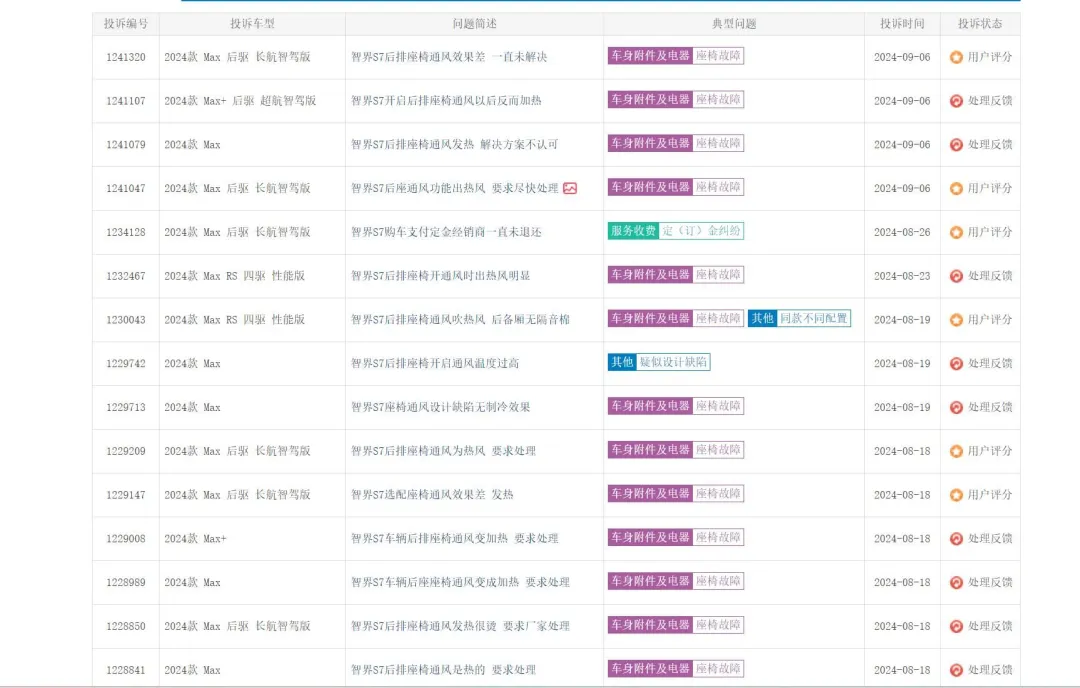Click the 处理反馈 icon for complaint 1228989

[956, 583]
